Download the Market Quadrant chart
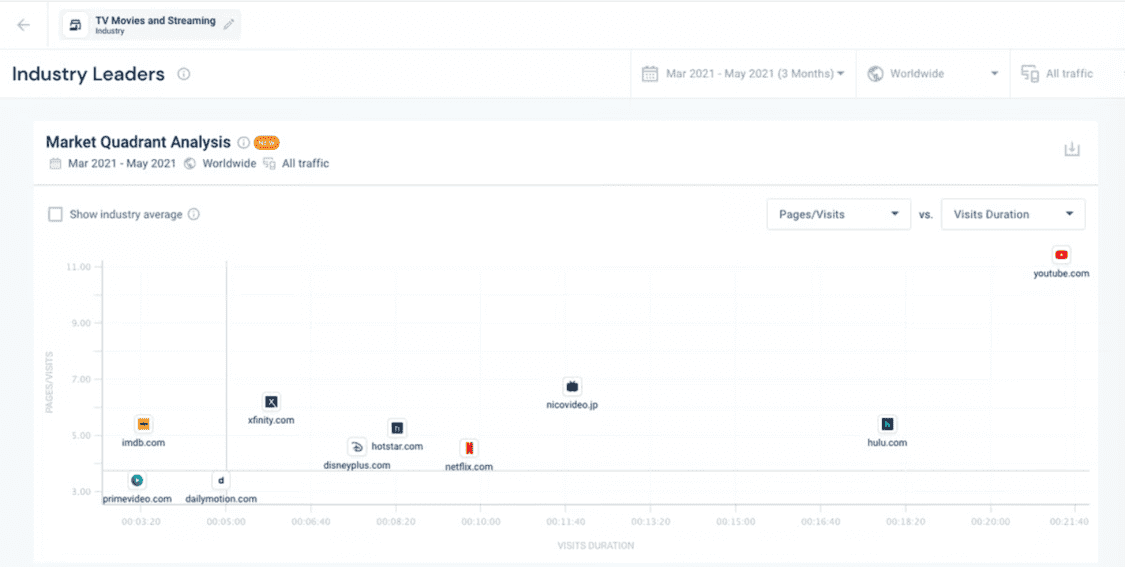 [x=1071, y=149]
